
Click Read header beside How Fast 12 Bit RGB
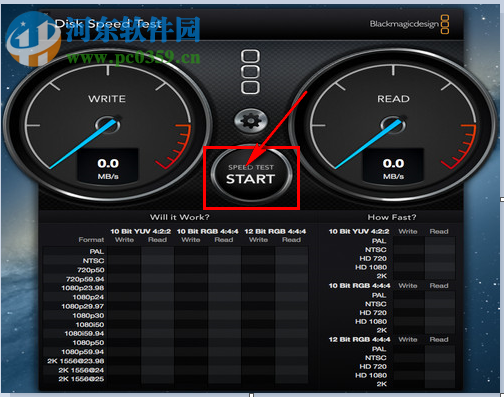439,339
